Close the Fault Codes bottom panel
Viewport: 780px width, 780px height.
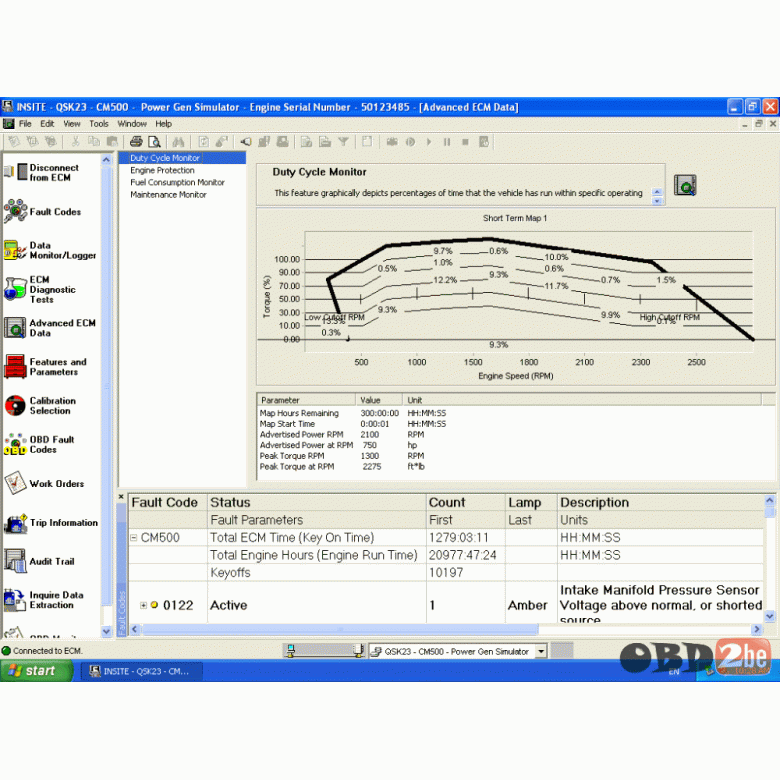[121, 496]
